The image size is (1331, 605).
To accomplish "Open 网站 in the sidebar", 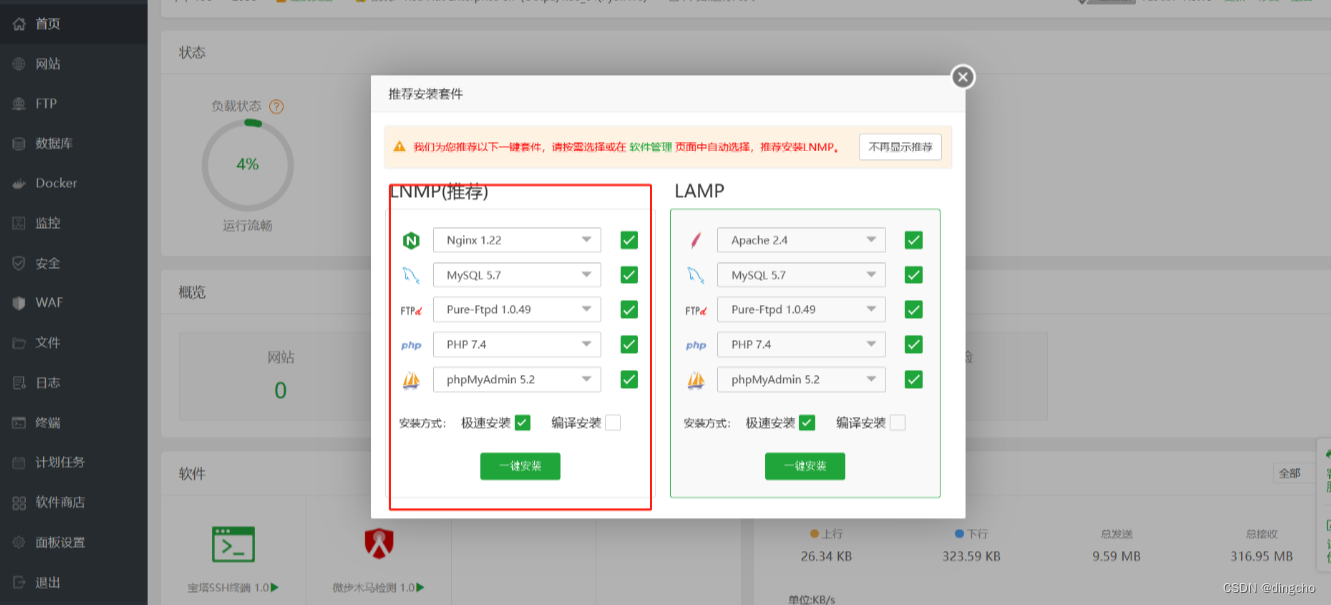I will [74, 63].
